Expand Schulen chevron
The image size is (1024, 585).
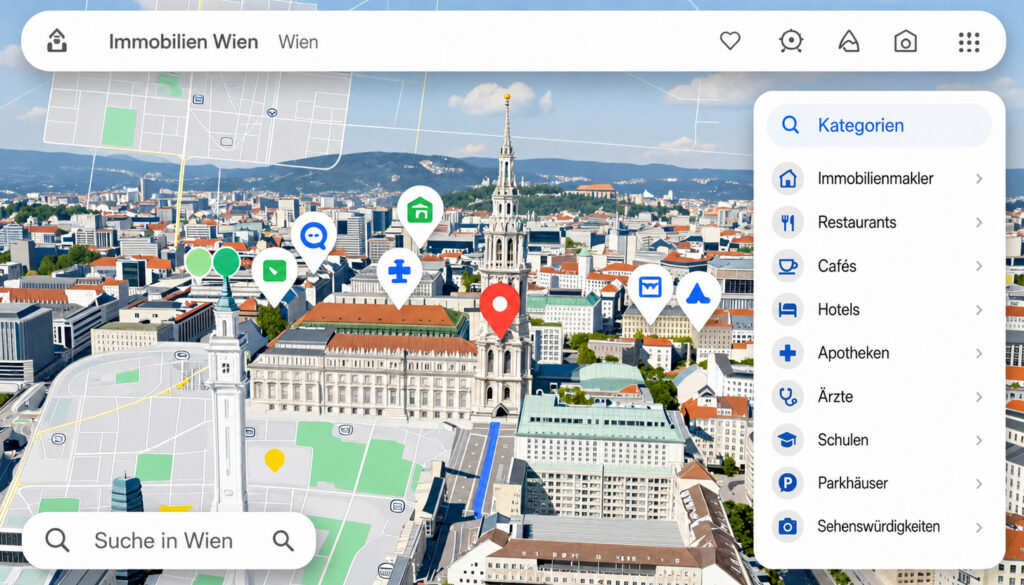(x=979, y=440)
